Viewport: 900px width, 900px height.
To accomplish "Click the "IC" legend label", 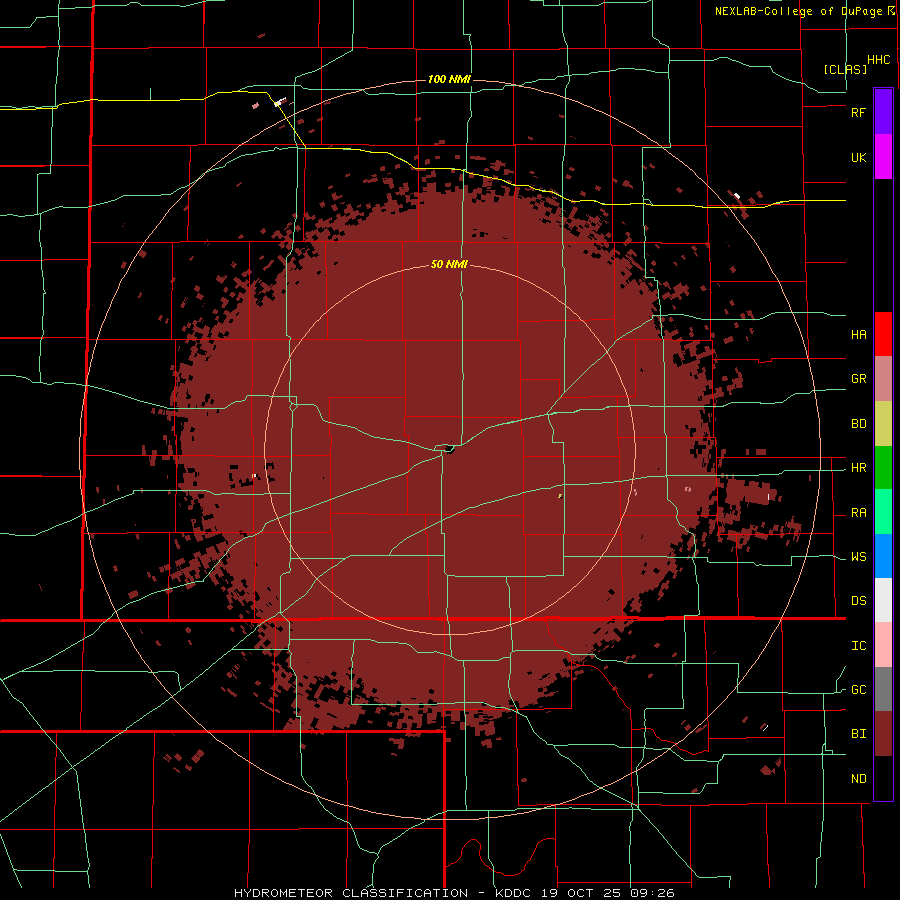I will tap(858, 646).
